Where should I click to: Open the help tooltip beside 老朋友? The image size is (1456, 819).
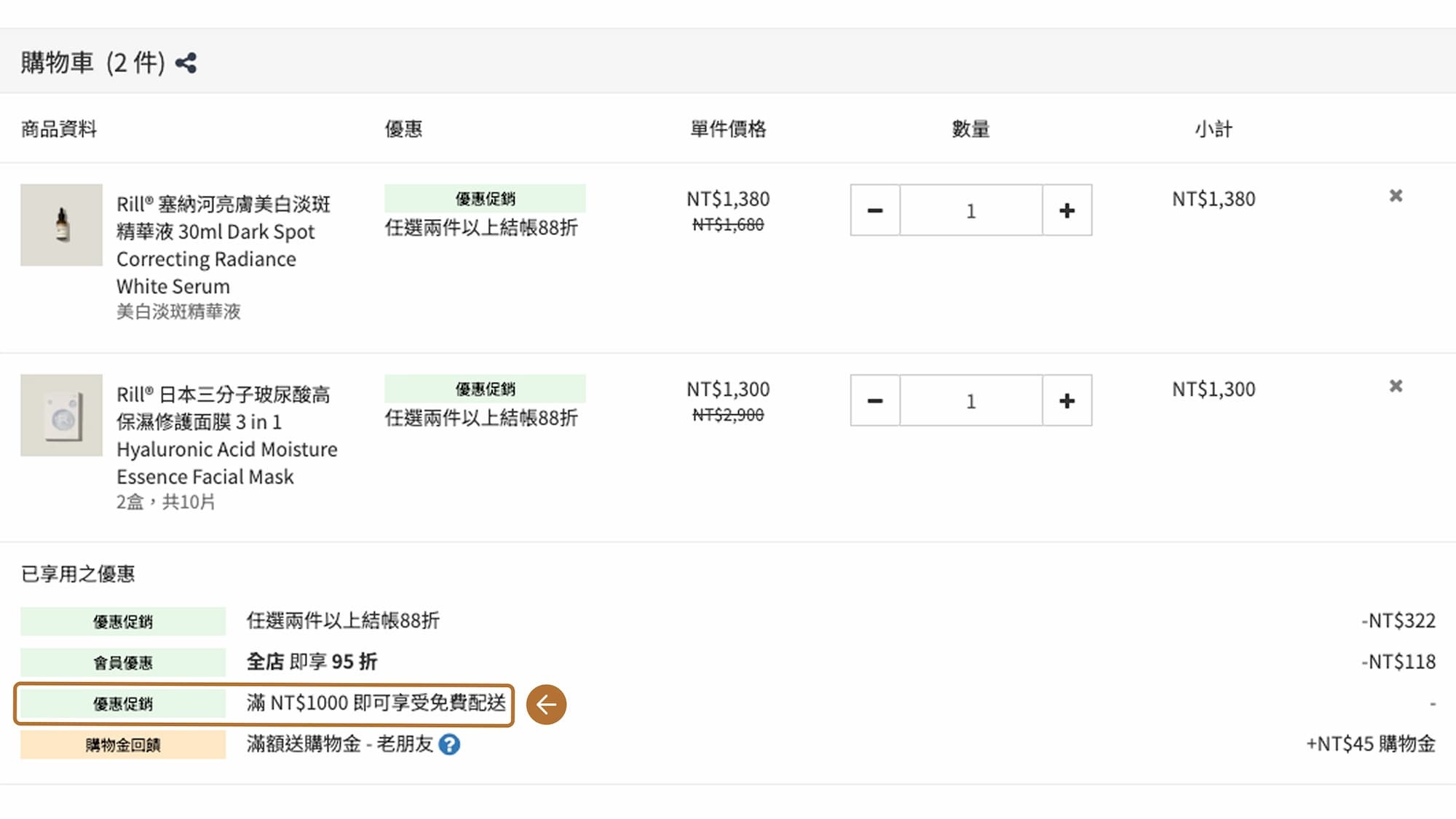(448, 745)
